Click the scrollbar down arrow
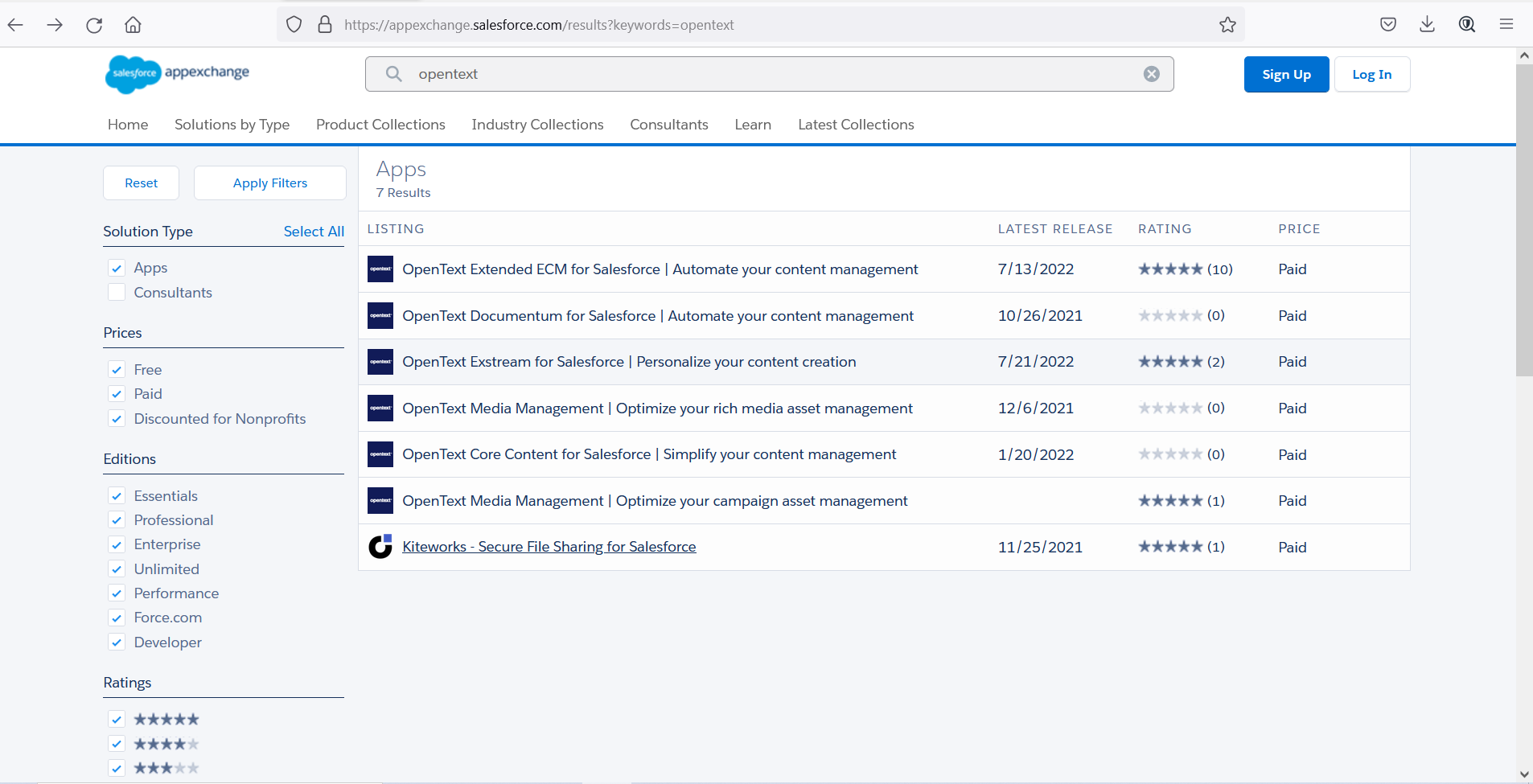This screenshot has width=1533, height=784. coord(1524,774)
